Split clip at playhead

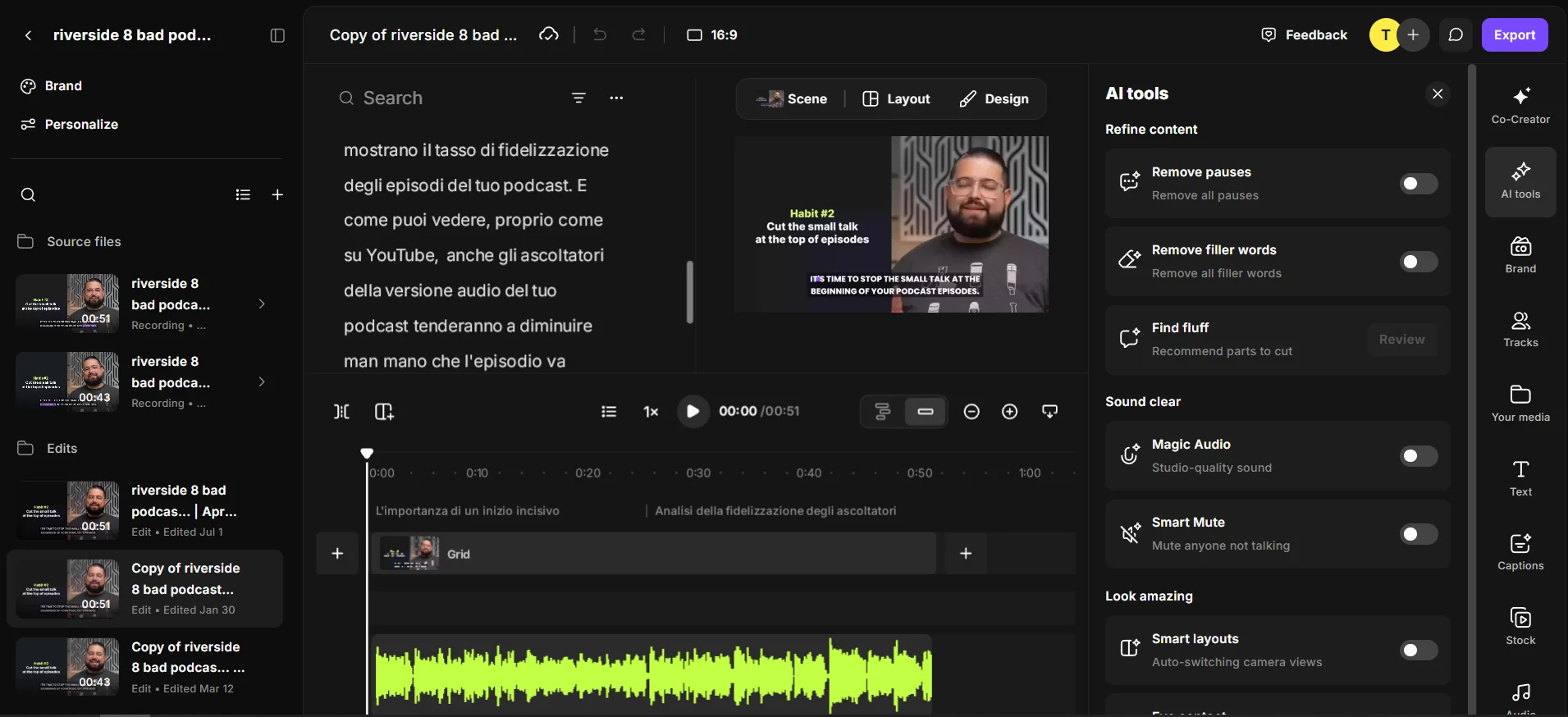(341, 411)
